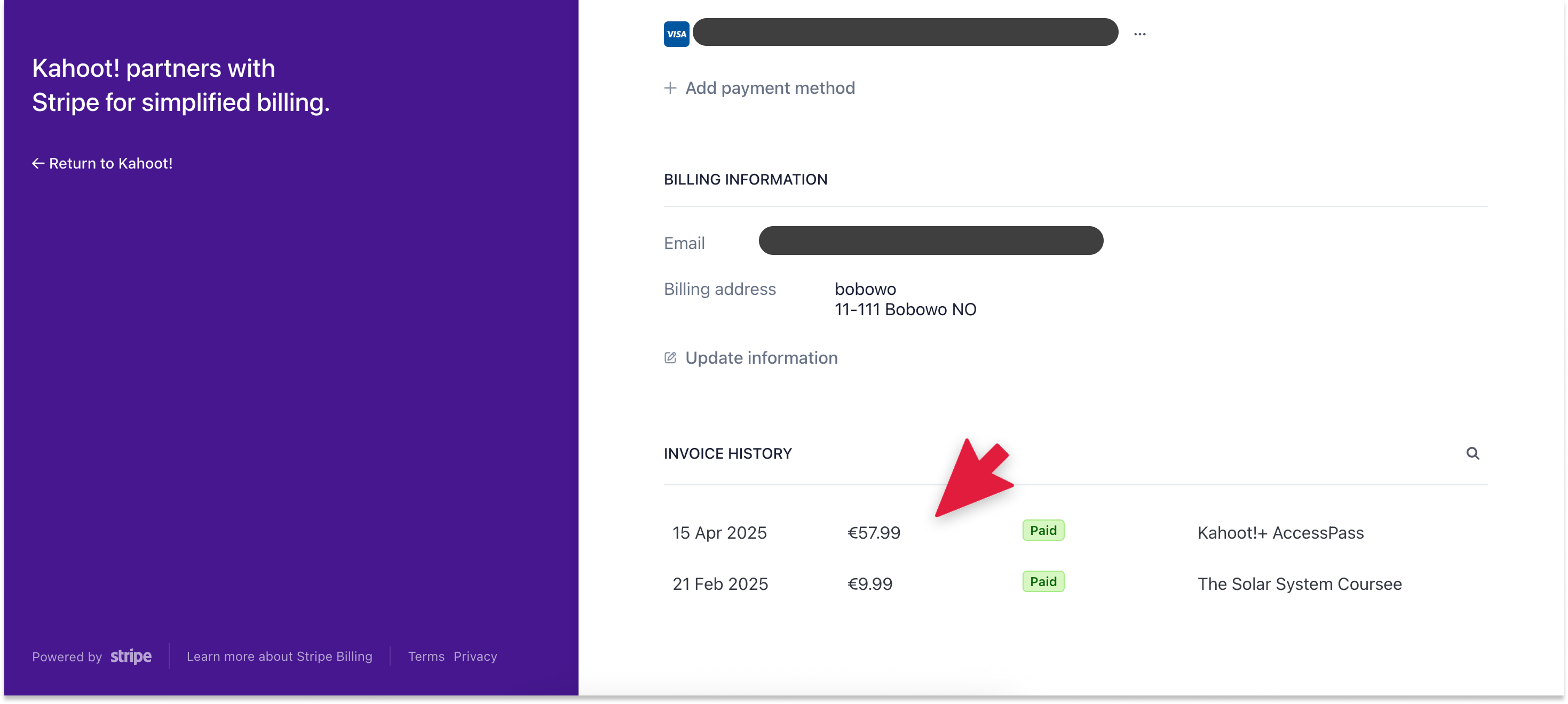The width and height of the screenshot is (1568, 704).
Task: Click the €9.99 invoice amount
Action: point(870,583)
